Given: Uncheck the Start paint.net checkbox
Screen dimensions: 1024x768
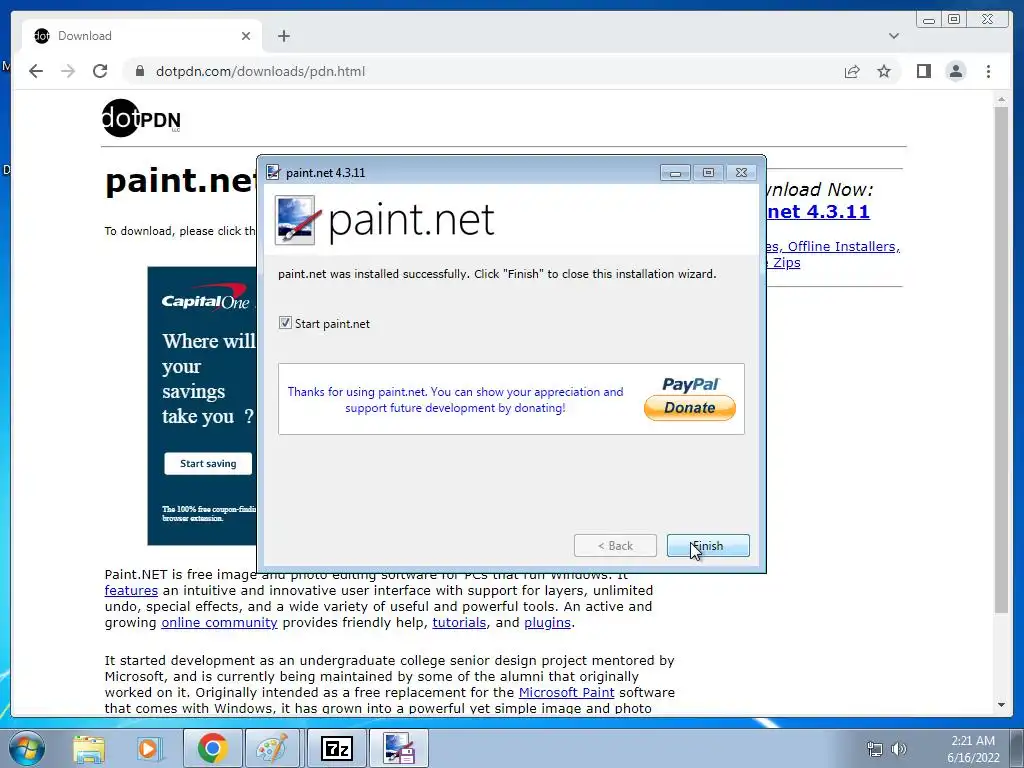Looking at the screenshot, I should pos(285,323).
